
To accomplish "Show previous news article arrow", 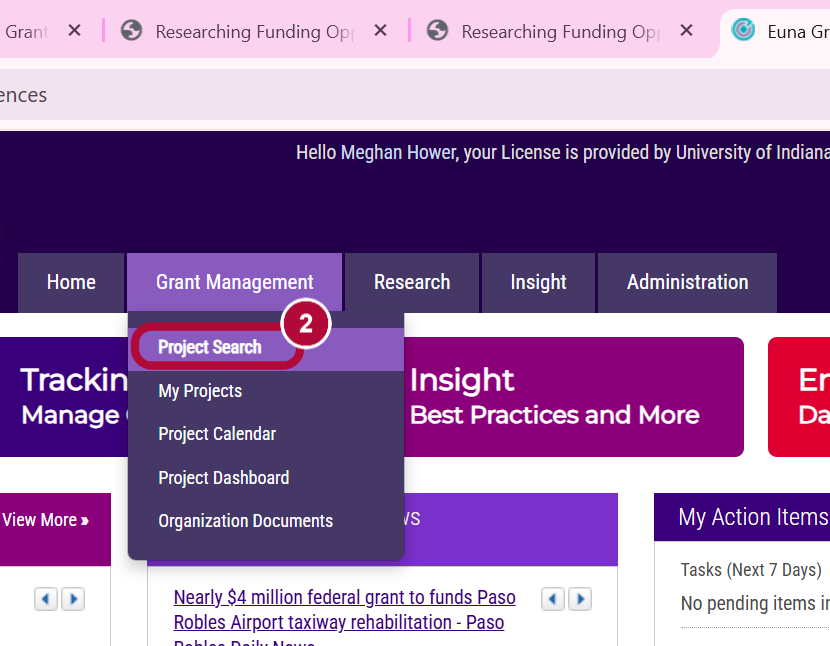I will [553, 599].
